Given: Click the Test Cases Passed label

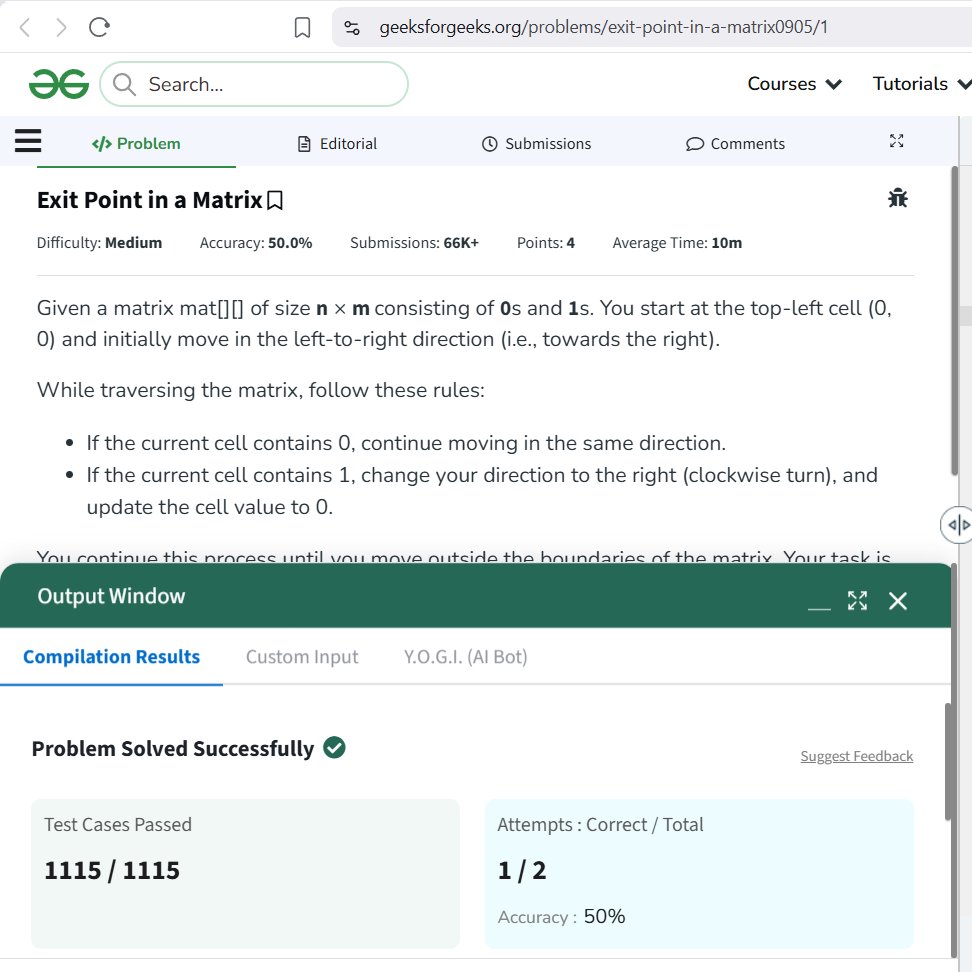Looking at the screenshot, I should coord(118,825).
